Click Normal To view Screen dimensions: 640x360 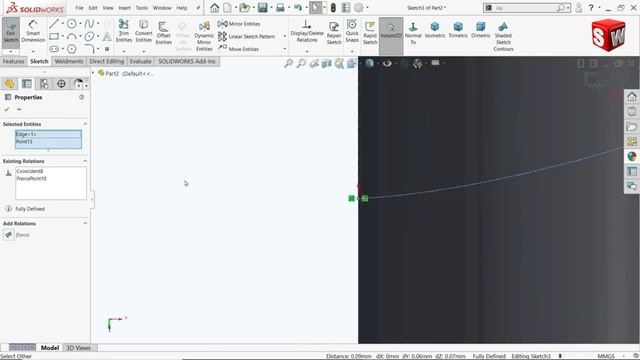pyautogui.click(x=413, y=33)
